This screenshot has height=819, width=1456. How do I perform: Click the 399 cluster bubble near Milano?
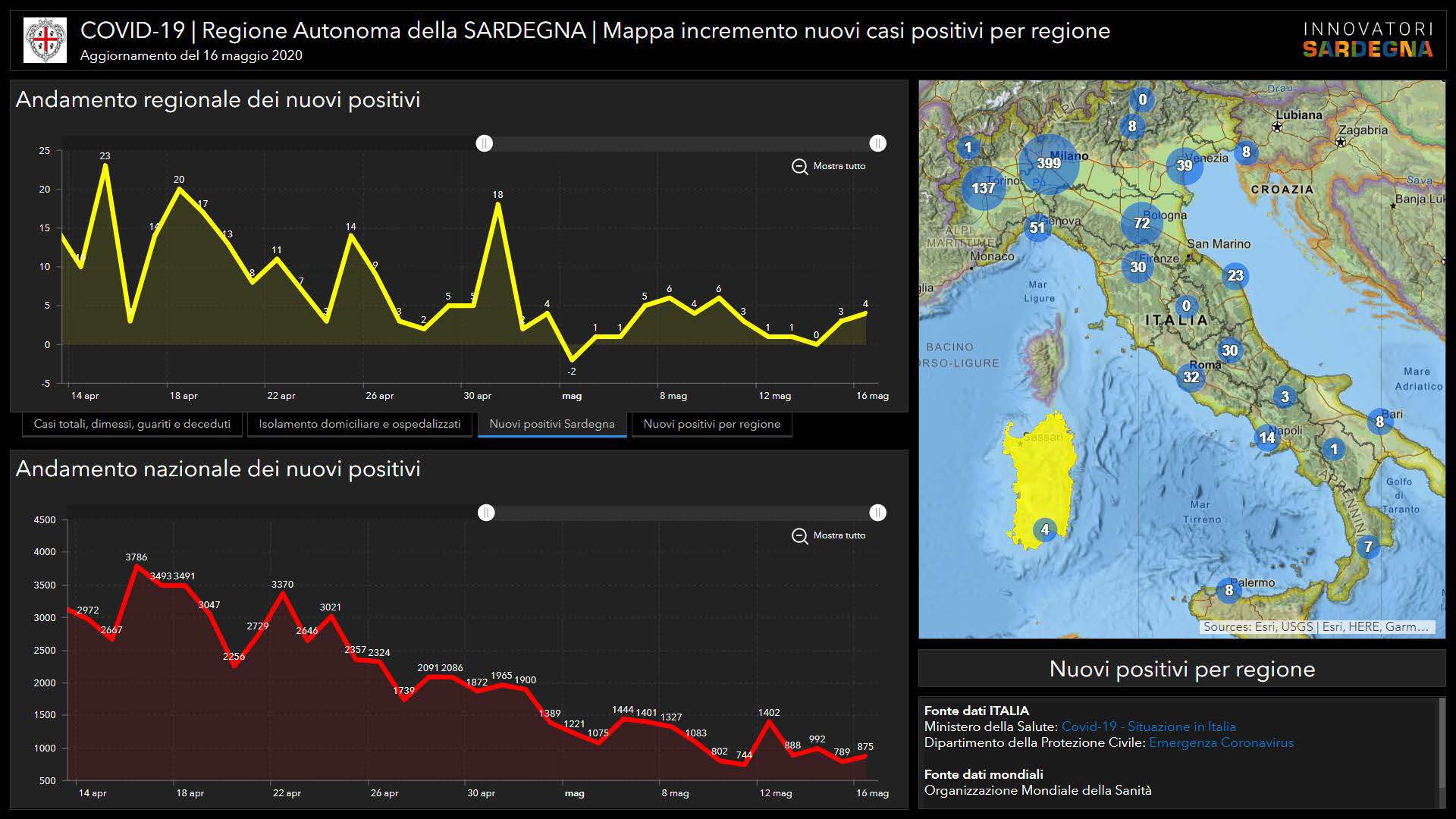1049,163
